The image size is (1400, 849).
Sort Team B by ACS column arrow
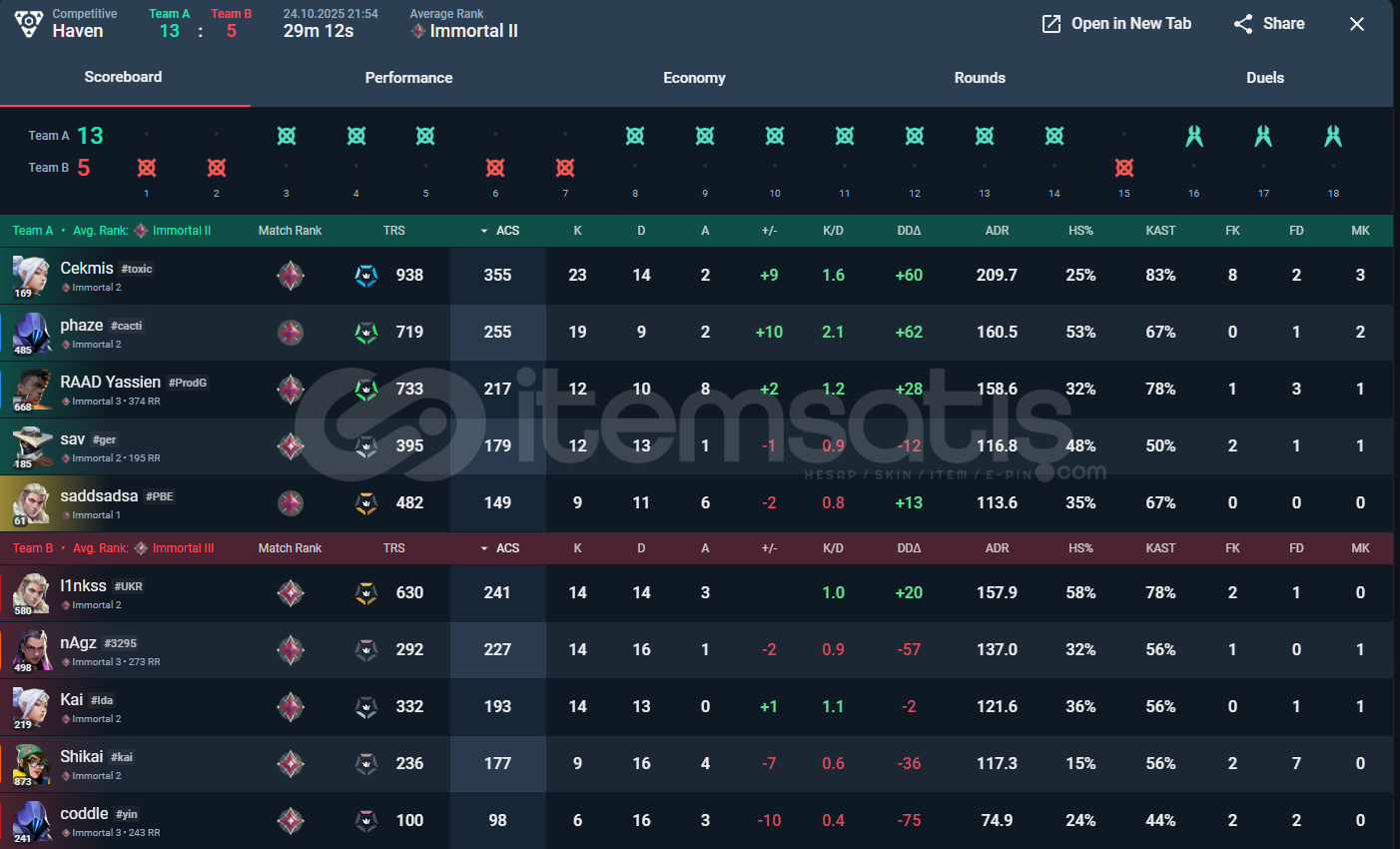click(x=485, y=548)
